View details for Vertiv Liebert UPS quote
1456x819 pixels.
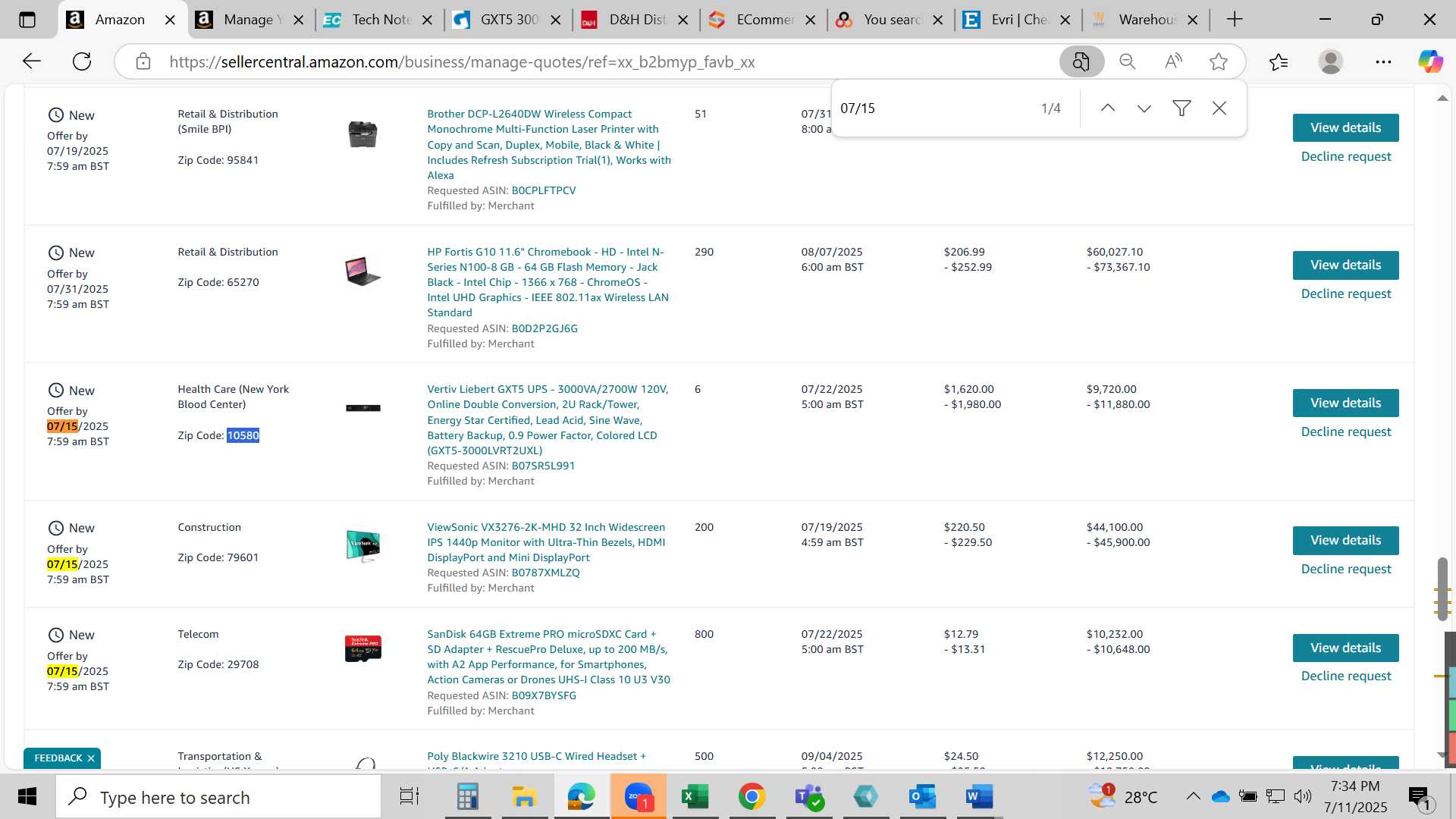1345,403
